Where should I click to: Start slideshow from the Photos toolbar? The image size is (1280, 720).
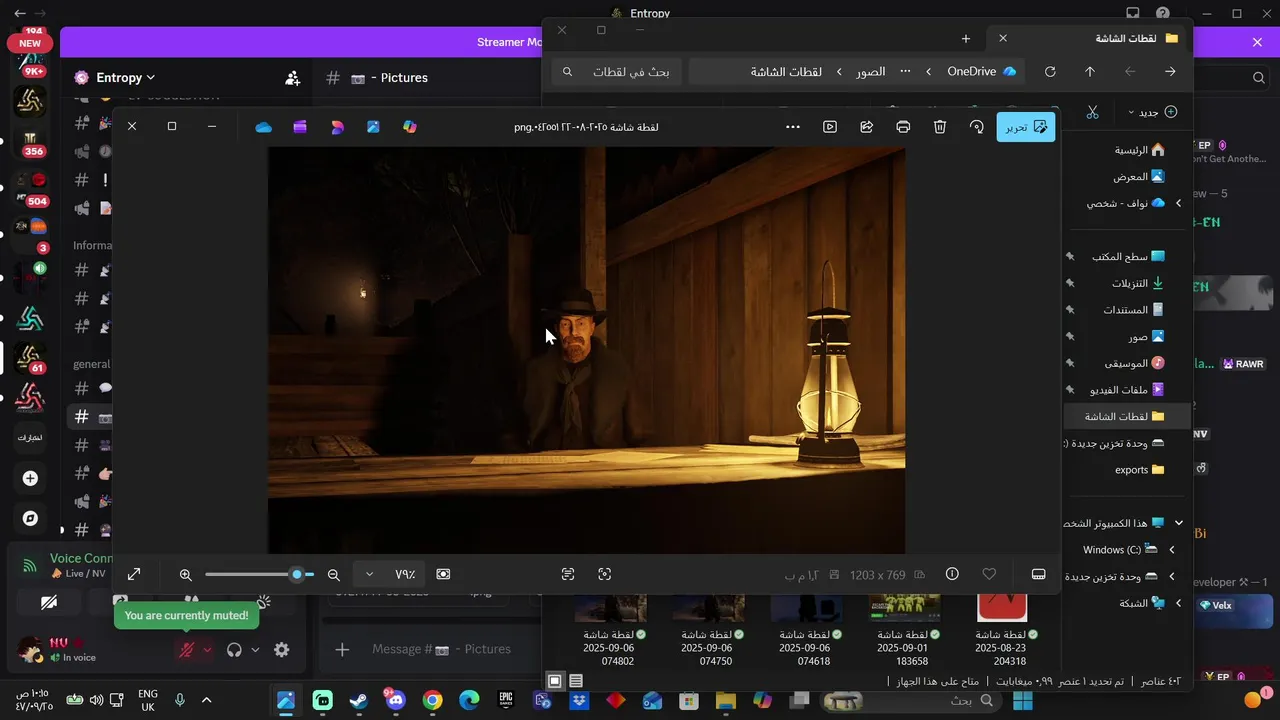point(830,127)
